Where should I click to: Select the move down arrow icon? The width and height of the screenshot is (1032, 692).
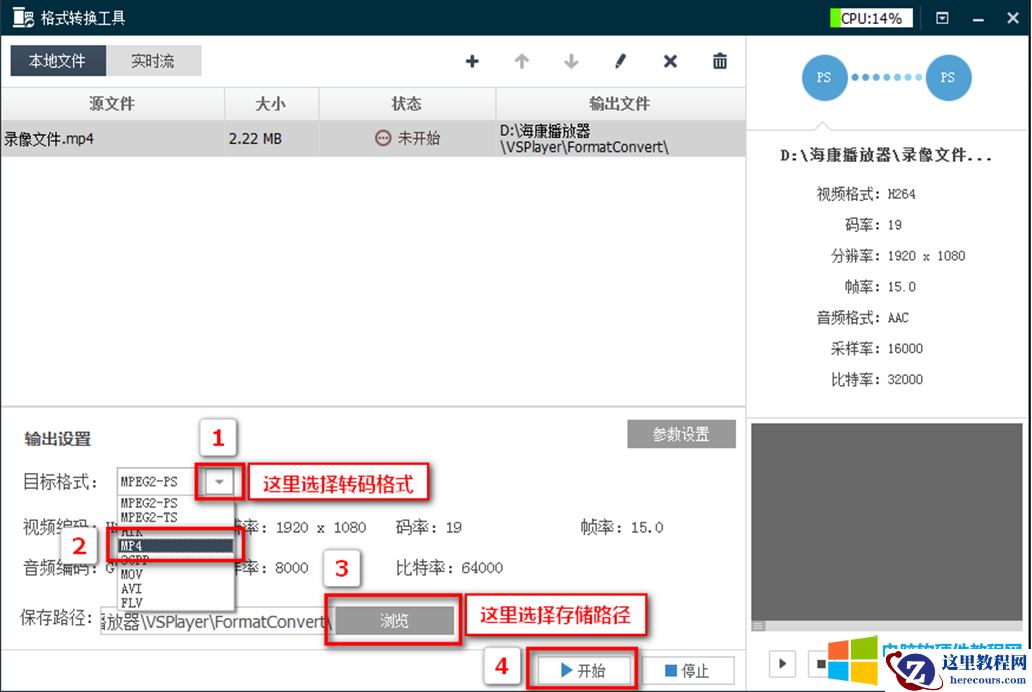(x=570, y=61)
